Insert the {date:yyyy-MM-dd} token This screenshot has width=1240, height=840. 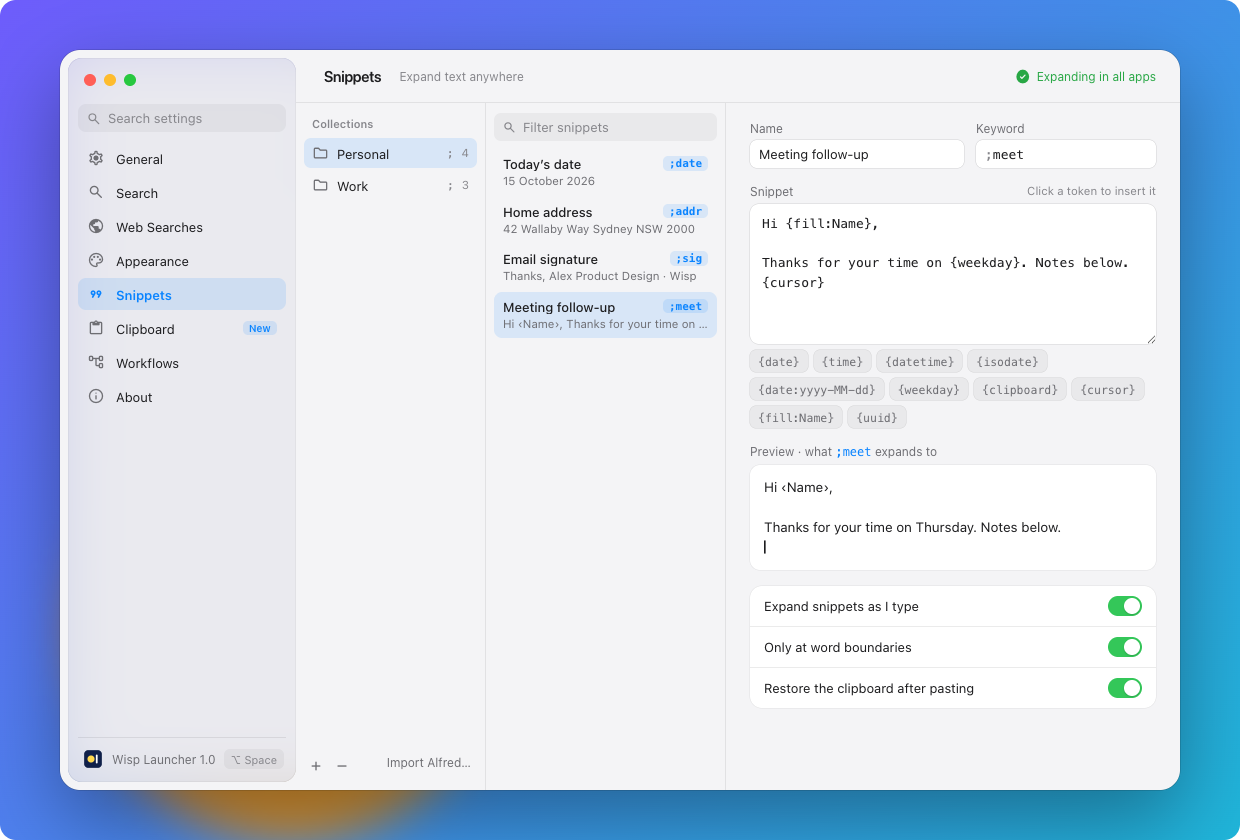[817, 389]
